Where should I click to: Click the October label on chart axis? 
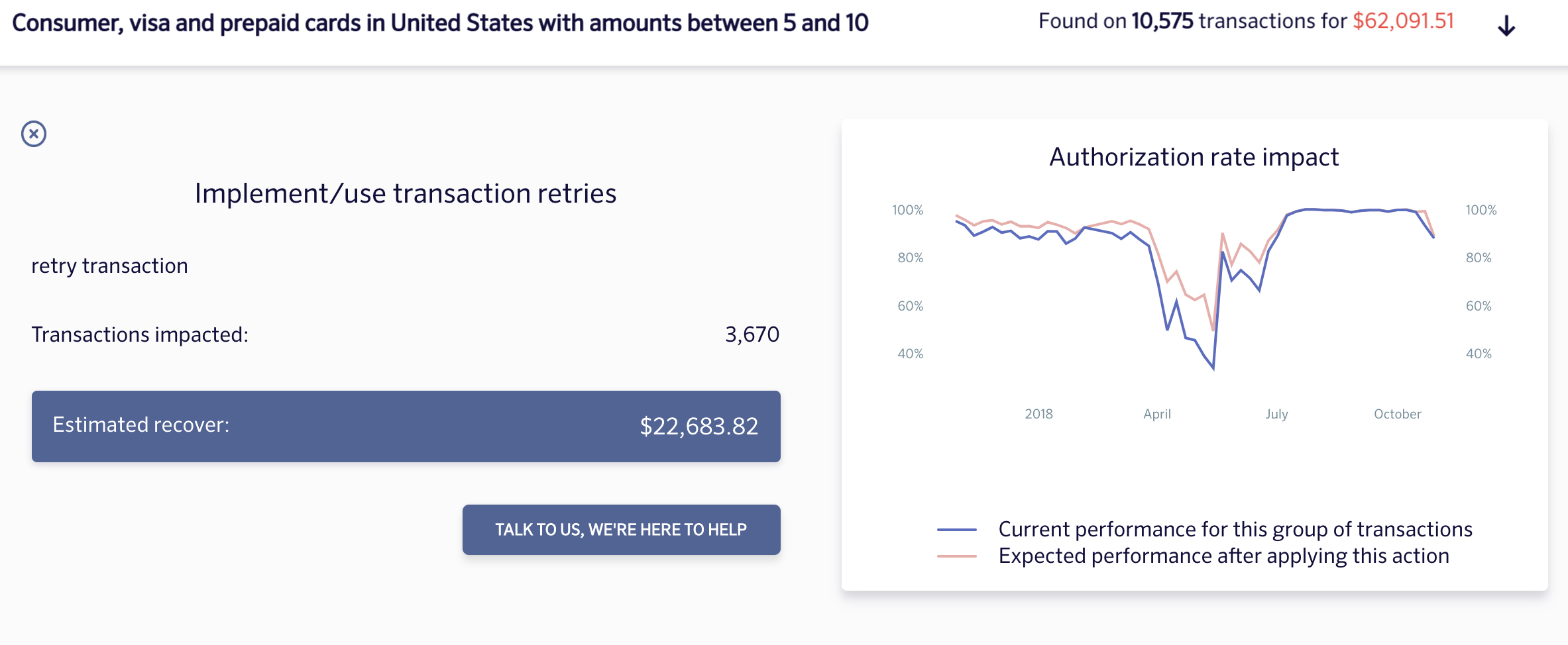pos(1397,414)
